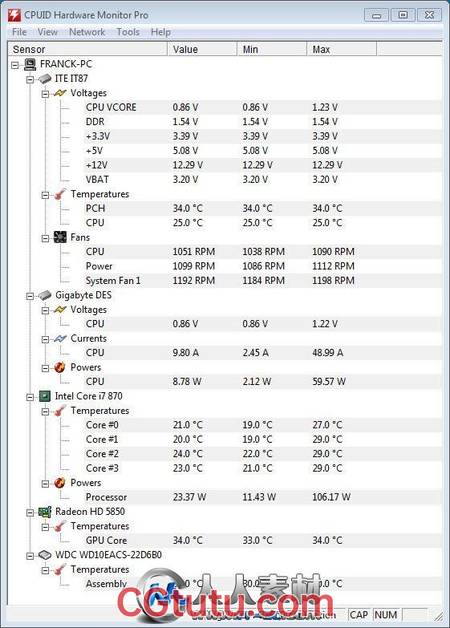Click the Currents waveform icon

[60, 338]
